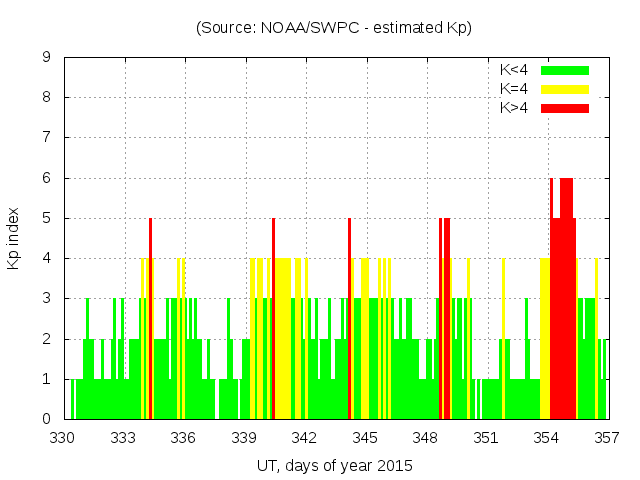Click the NOAA/SWPC source title text
Viewport: 640px width, 480px height.
tap(334, 28)
